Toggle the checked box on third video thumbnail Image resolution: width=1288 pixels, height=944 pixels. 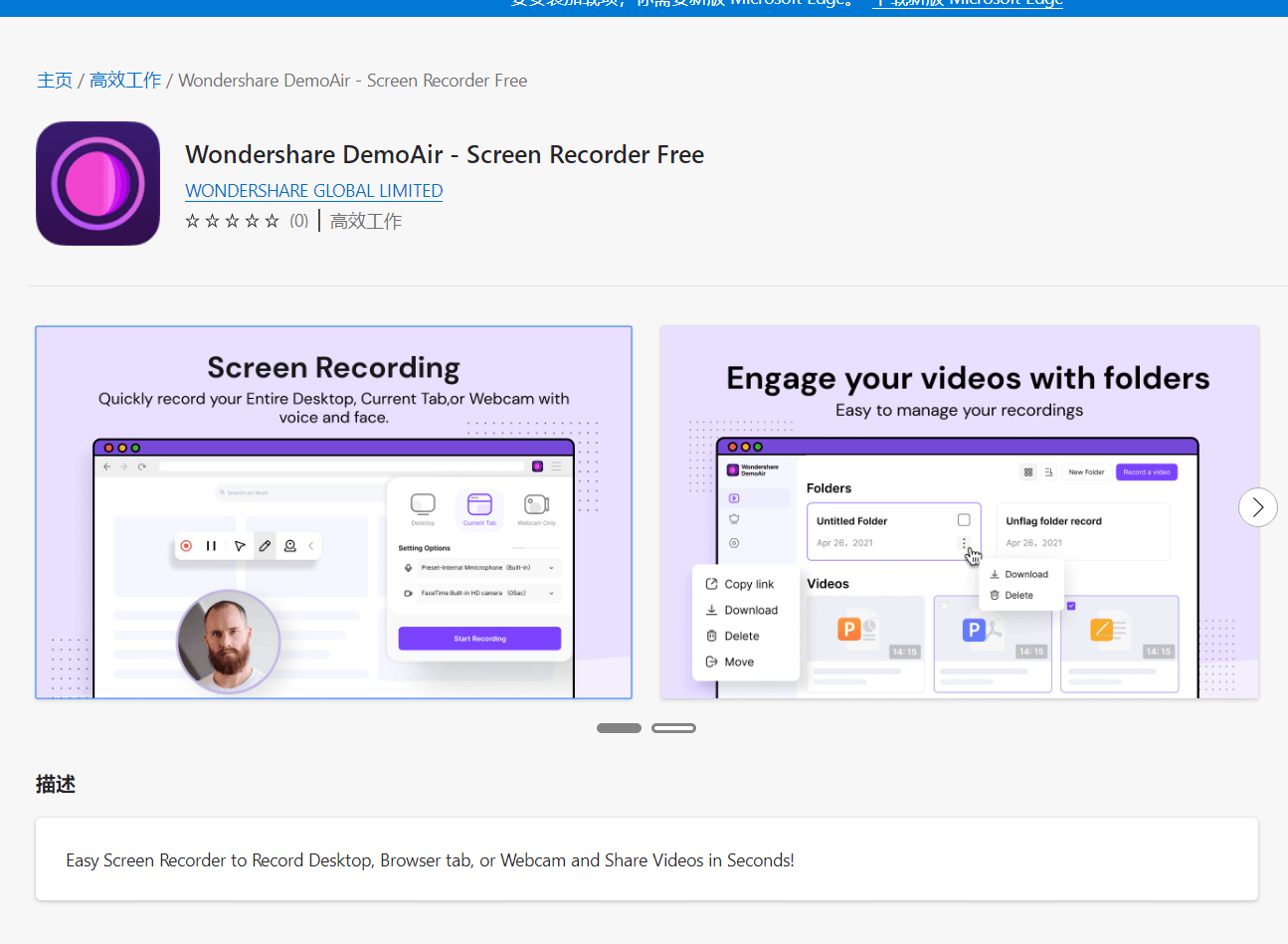1071,605
